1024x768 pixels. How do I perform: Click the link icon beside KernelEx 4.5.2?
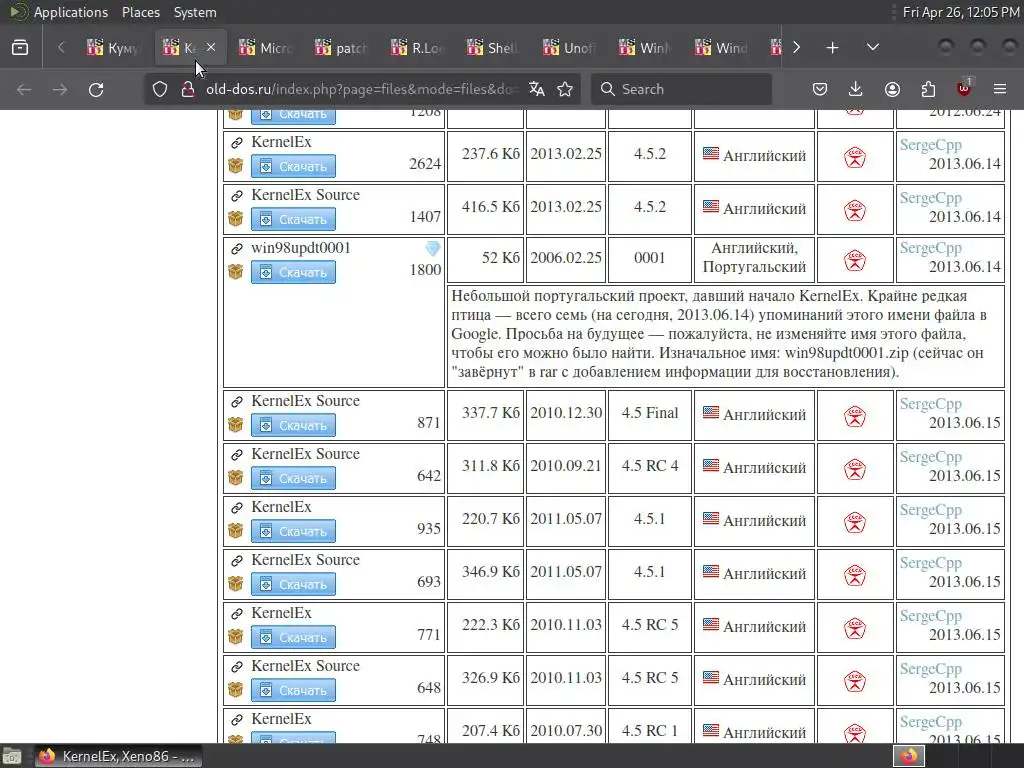(x=237, y=142)
